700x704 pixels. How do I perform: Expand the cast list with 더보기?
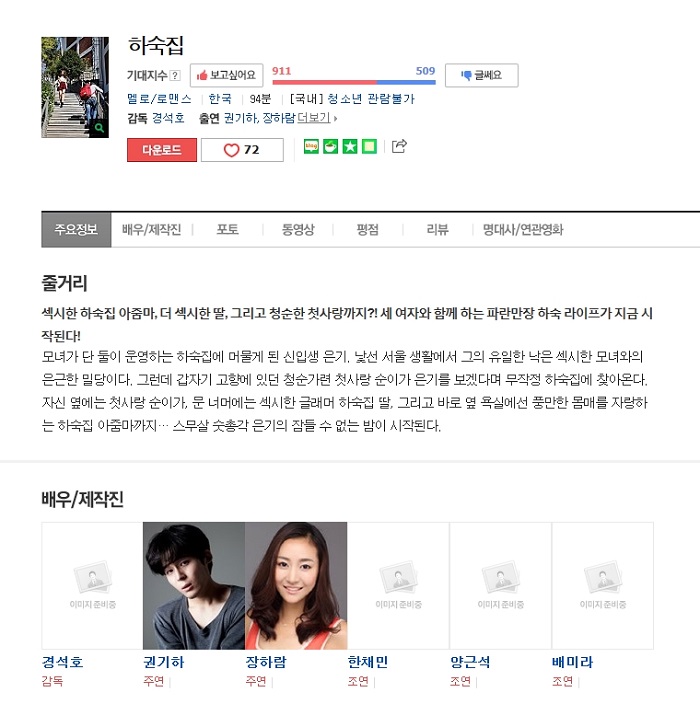coord(317,118)
